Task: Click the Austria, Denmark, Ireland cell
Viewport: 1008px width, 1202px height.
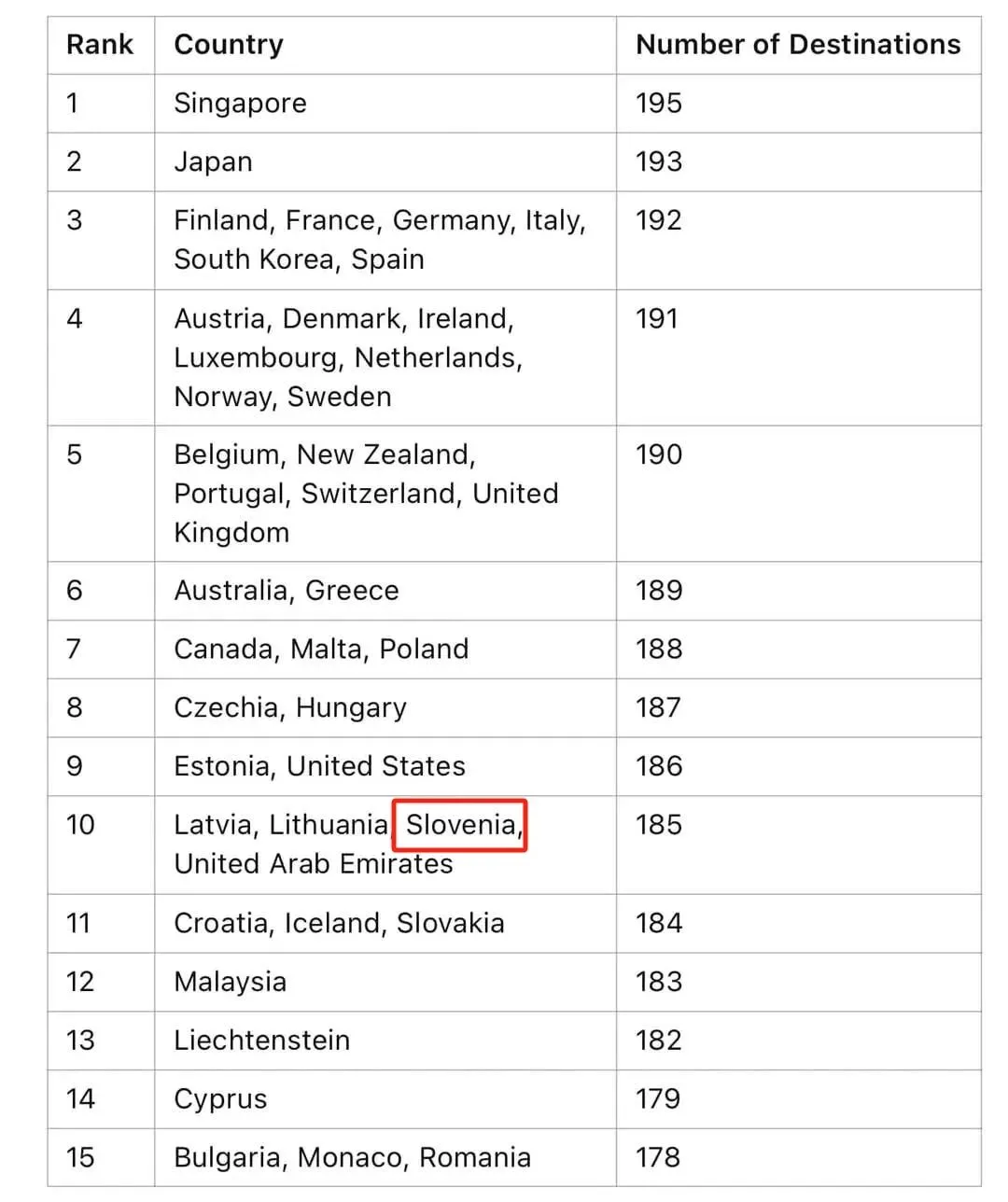Action: pos(385,358)
